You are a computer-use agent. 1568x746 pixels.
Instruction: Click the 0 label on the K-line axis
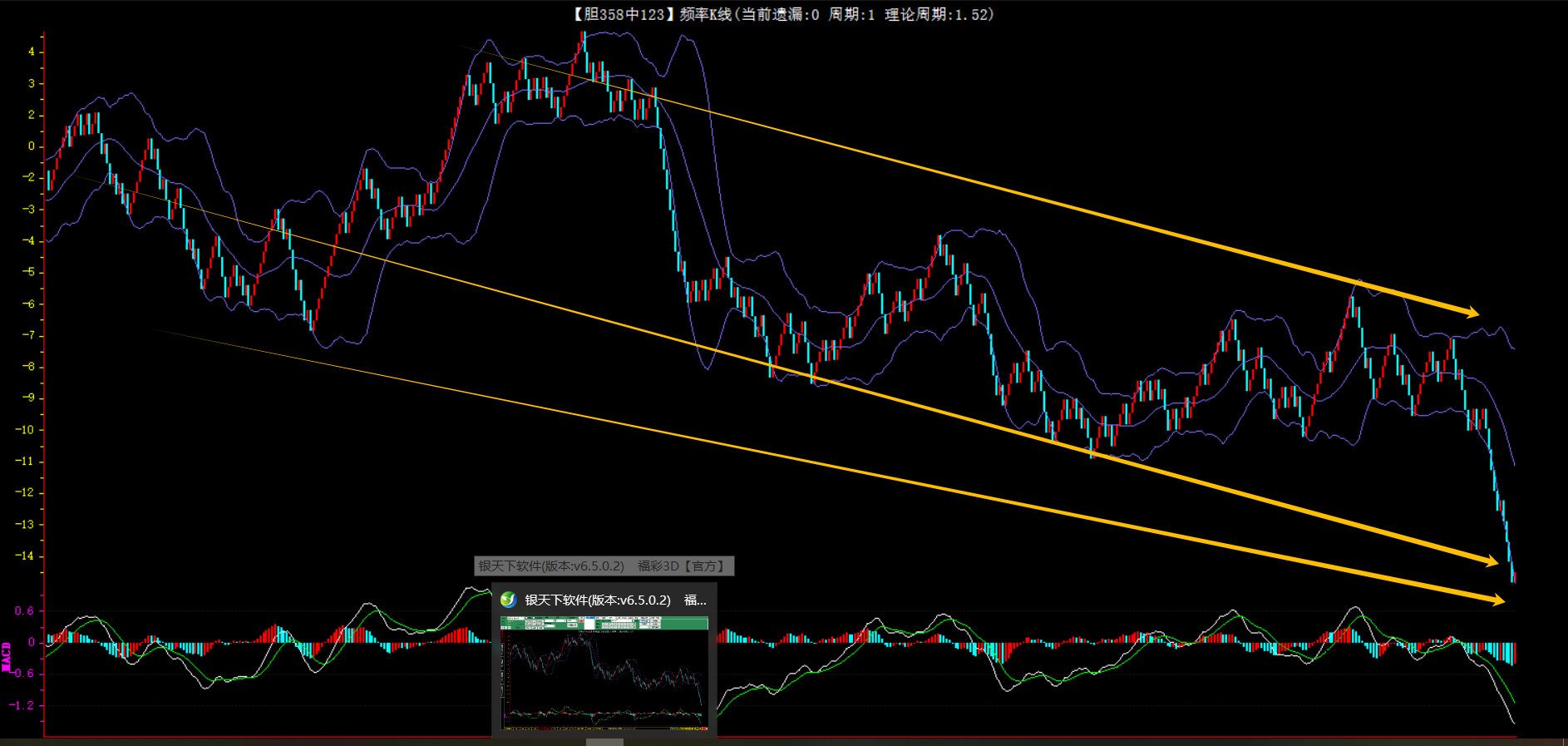(x=32, y=146)
